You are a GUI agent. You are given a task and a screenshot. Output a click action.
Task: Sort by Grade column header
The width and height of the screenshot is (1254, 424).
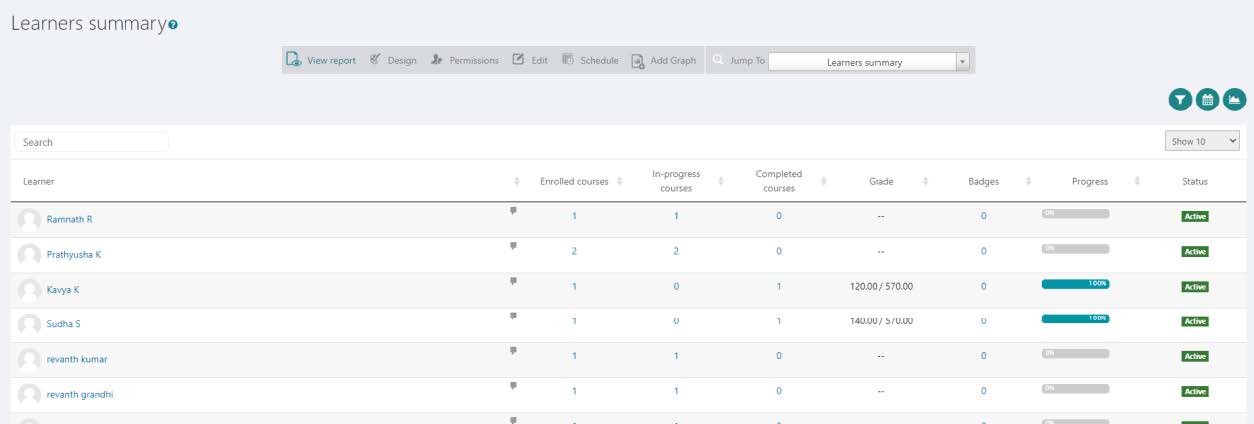point(881,181)
